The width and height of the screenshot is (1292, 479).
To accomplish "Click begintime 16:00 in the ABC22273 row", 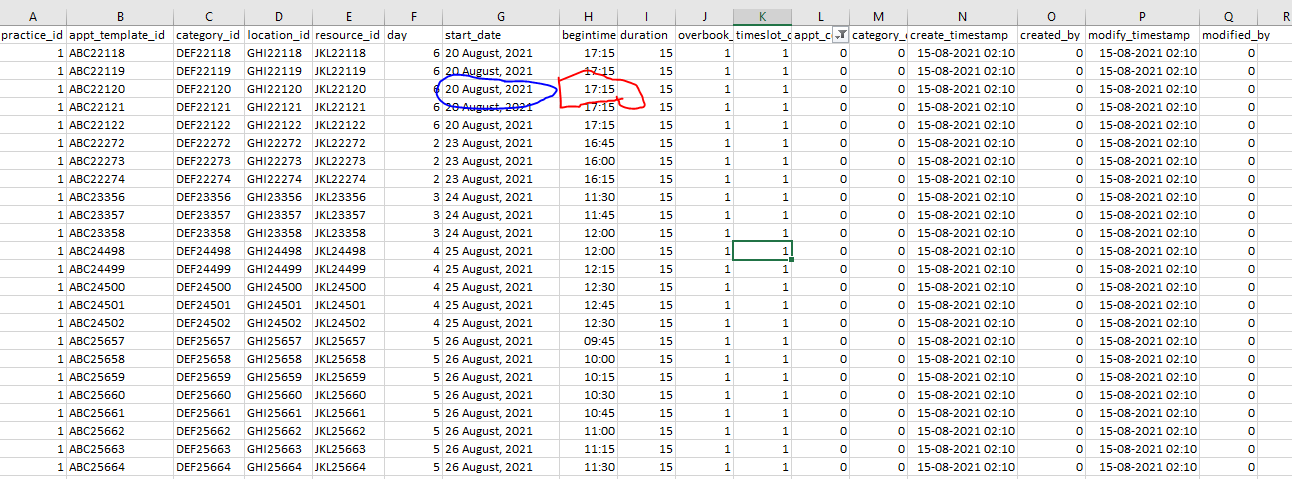I will [x=588, y=161].
